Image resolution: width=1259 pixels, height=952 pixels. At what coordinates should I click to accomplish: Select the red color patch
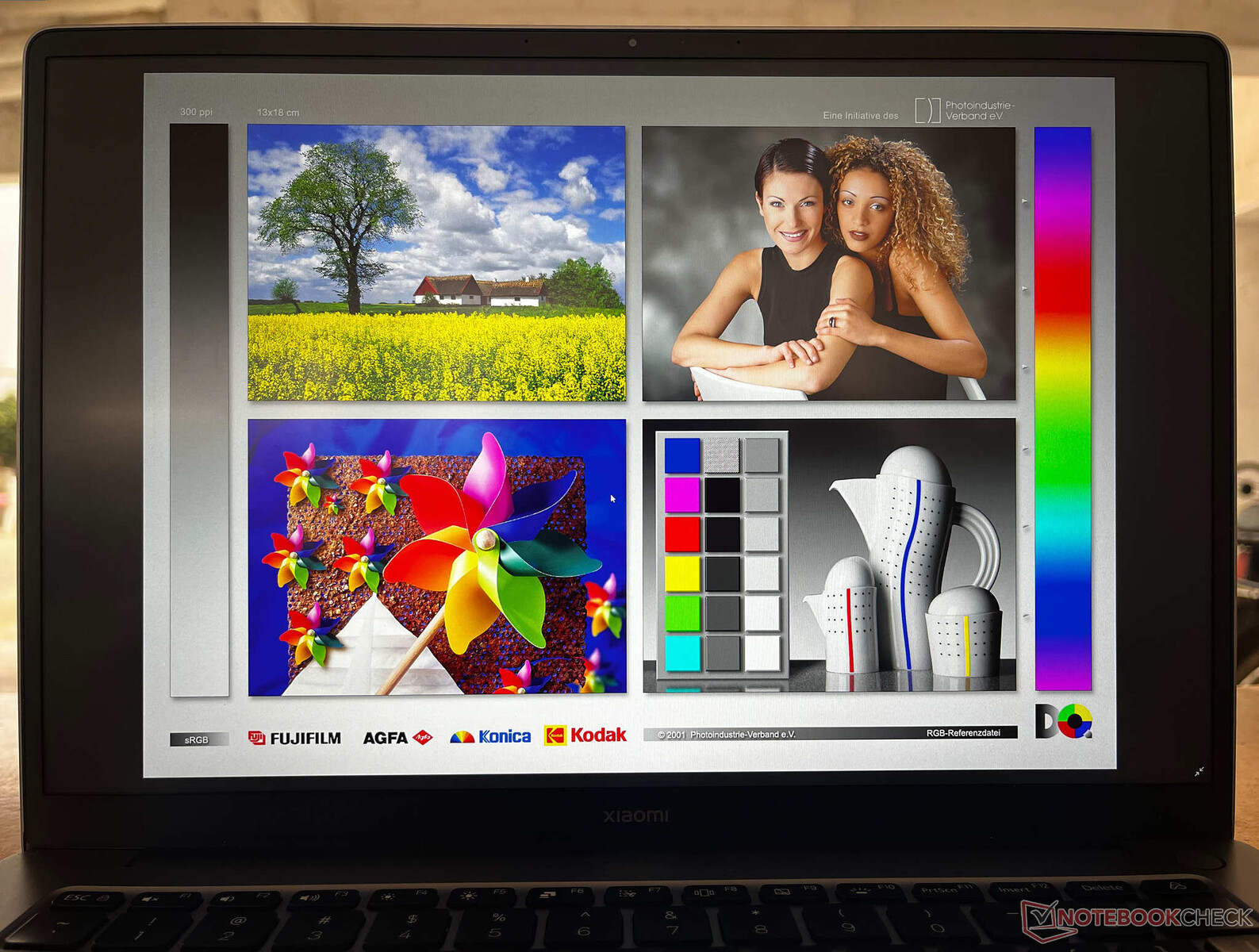(x=682, y=534)
